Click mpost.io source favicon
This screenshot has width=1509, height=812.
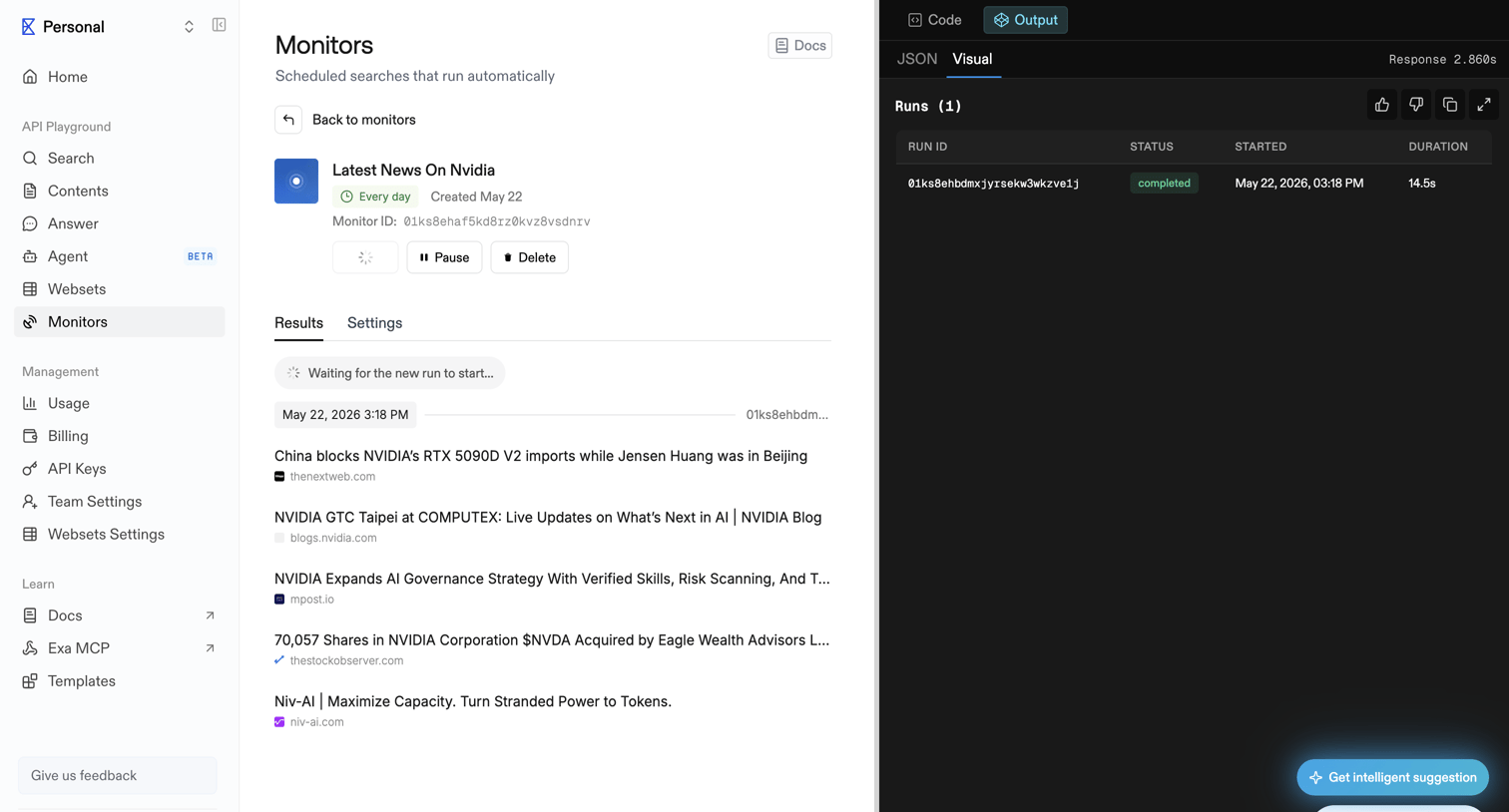coord(279,600)
